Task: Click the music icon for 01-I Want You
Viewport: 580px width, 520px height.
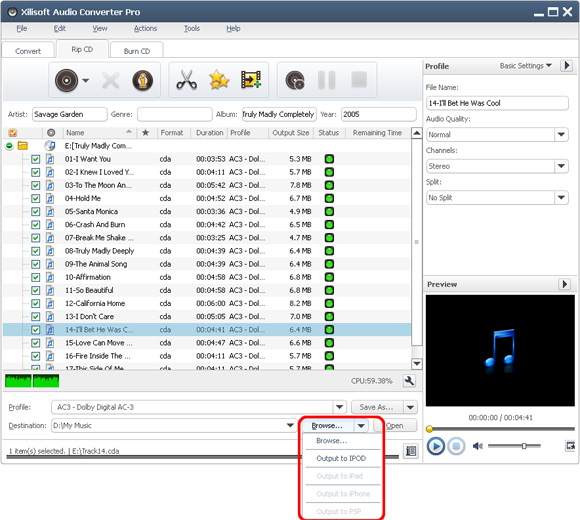Action: point(50,159)
